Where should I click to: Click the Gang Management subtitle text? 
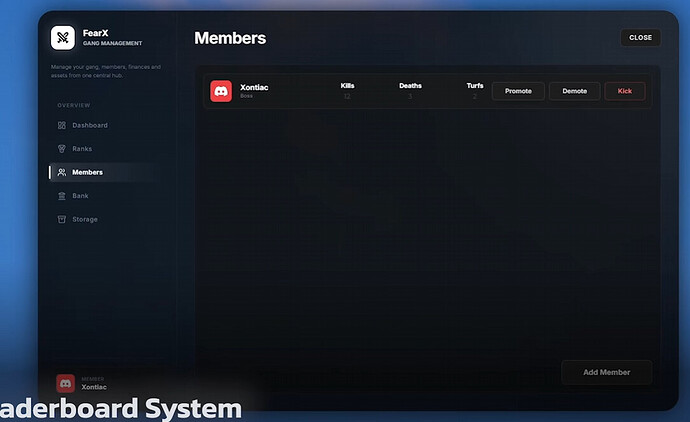112,44
